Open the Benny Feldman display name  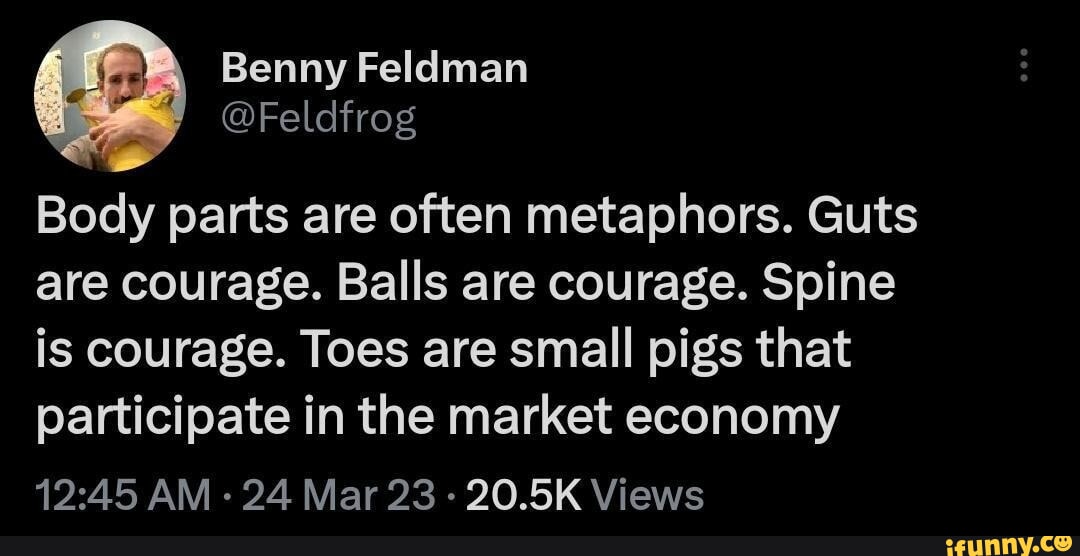(374, 68)
